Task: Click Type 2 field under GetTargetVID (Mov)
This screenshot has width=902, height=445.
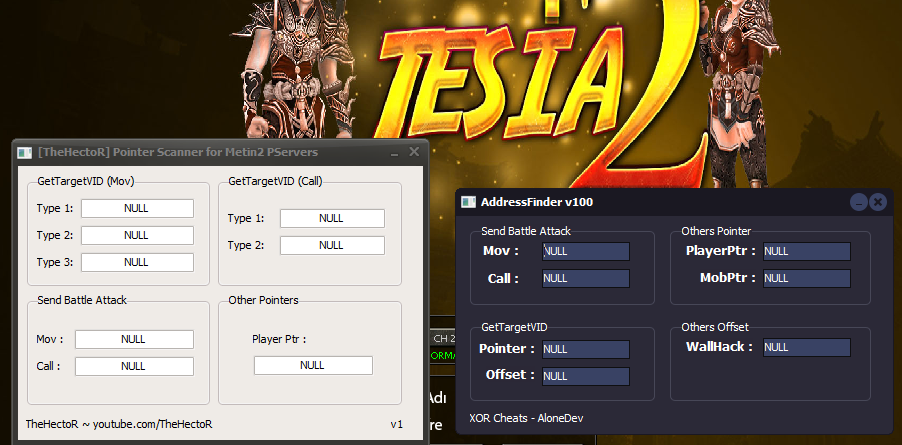Action: (x=137, y=235)
